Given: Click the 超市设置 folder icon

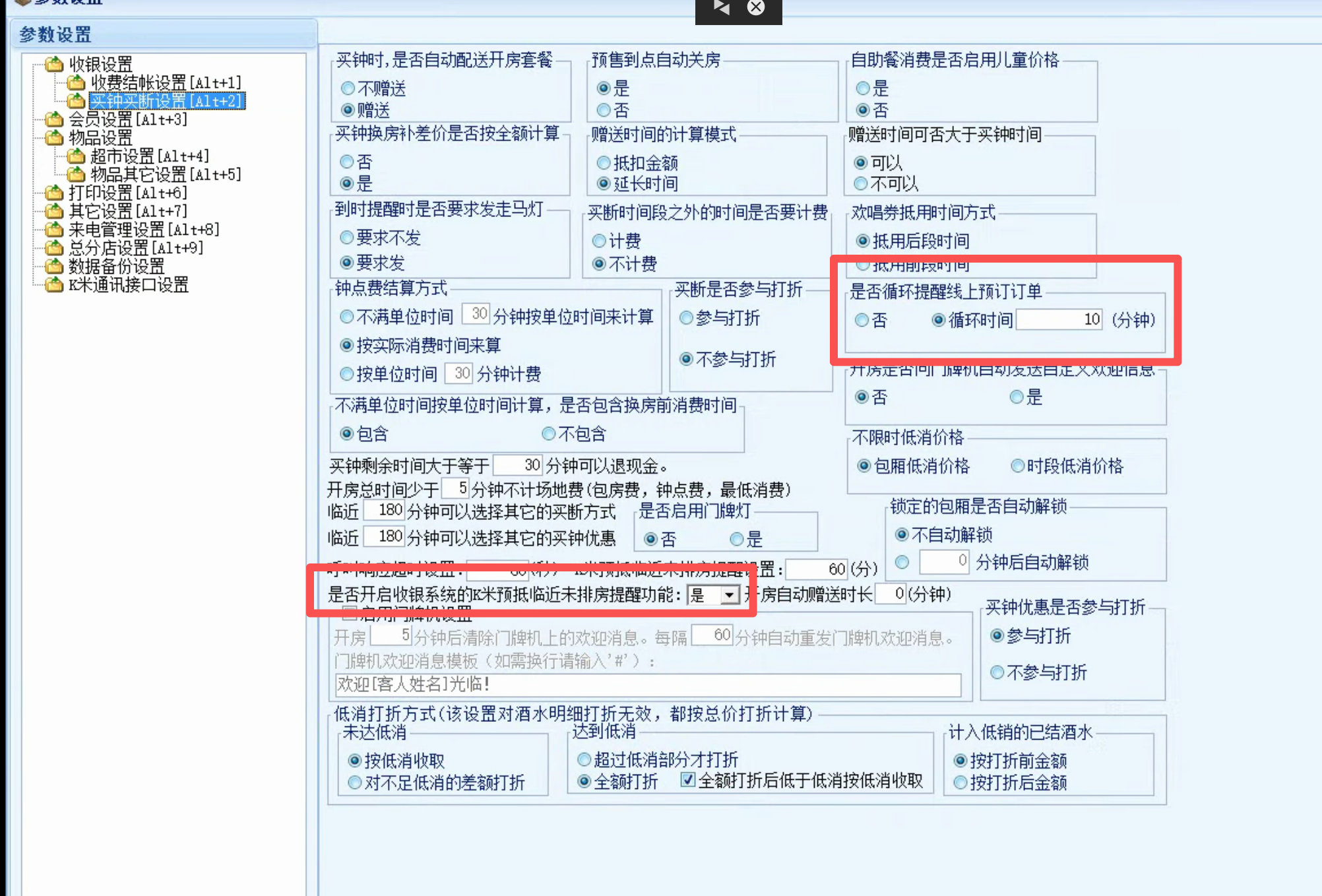Looking at the screenshot, I should 77,156.
